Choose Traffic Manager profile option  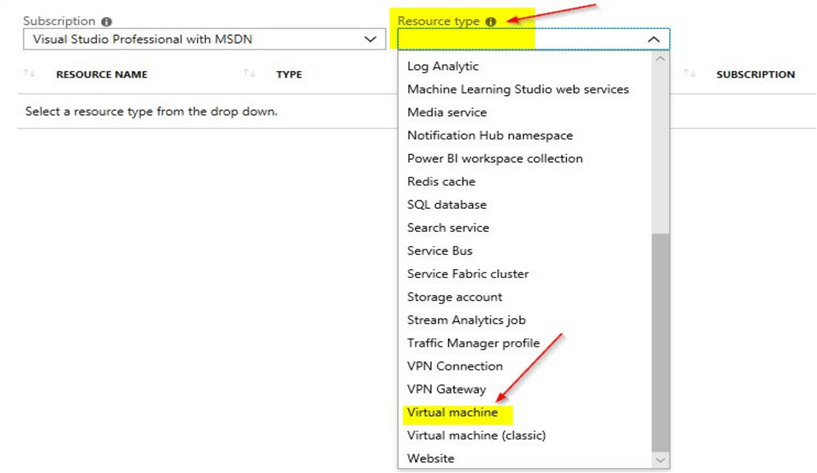(x=473, y=343)
